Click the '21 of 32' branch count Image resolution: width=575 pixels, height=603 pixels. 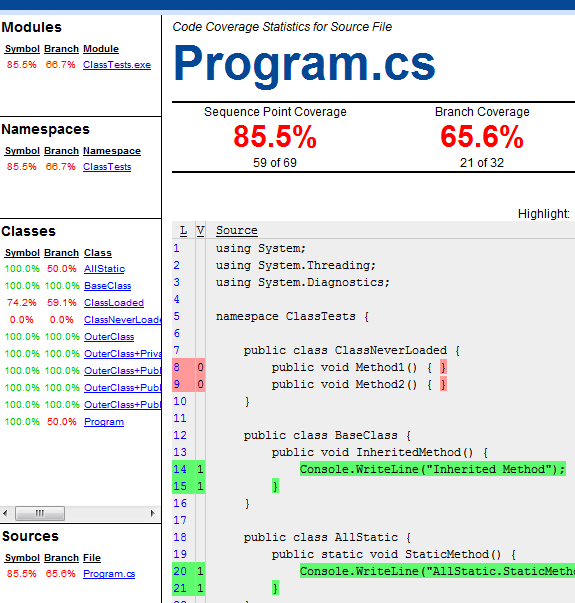click(x=482, y=163)
